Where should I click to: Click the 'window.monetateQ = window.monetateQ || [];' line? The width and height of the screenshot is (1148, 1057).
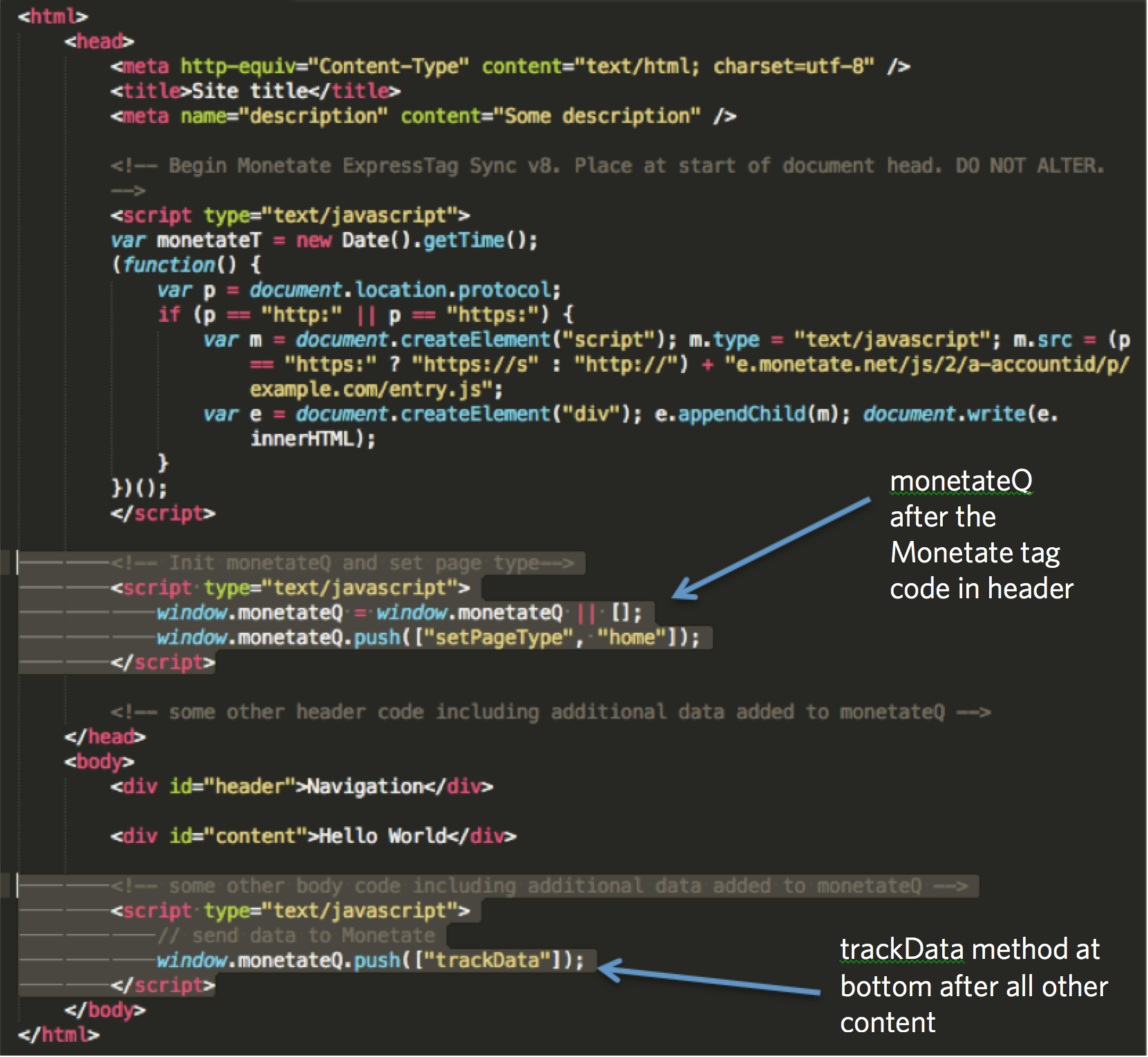(x=399, y=612)
